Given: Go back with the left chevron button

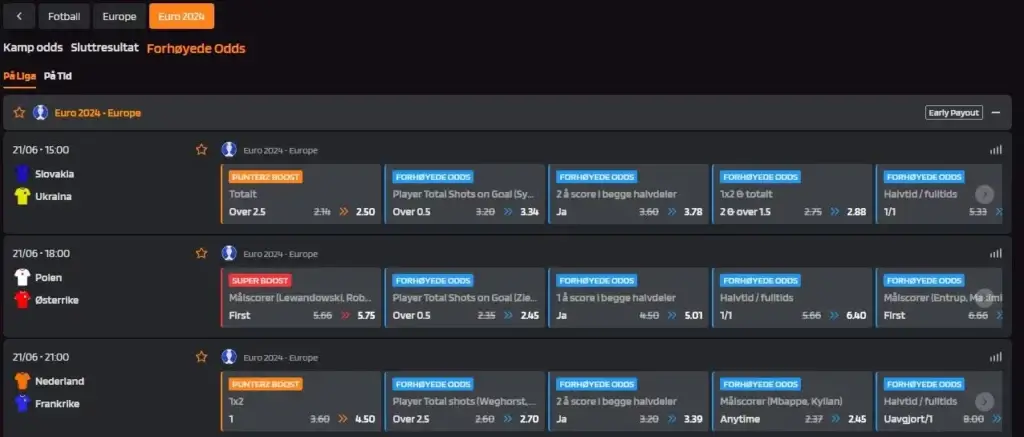Looking at the screenshot, I should (19, 16).
